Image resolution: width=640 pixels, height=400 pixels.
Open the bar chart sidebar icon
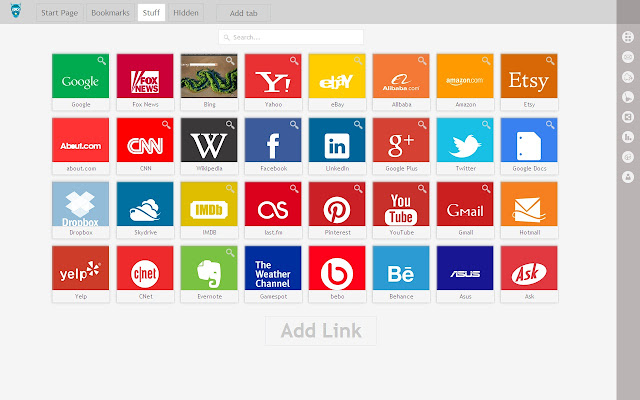[x=628, y=137]
